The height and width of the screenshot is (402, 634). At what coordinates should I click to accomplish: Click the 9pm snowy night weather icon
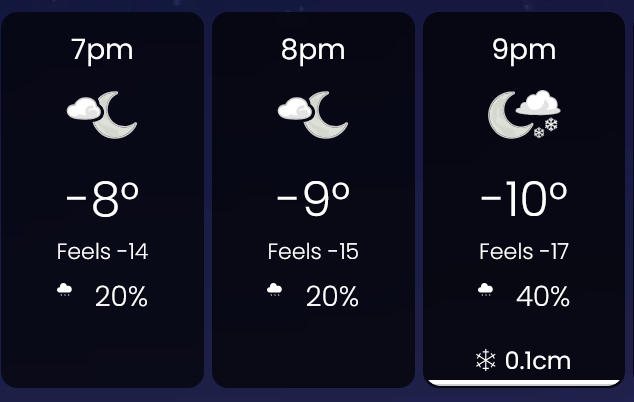(524, 114)
